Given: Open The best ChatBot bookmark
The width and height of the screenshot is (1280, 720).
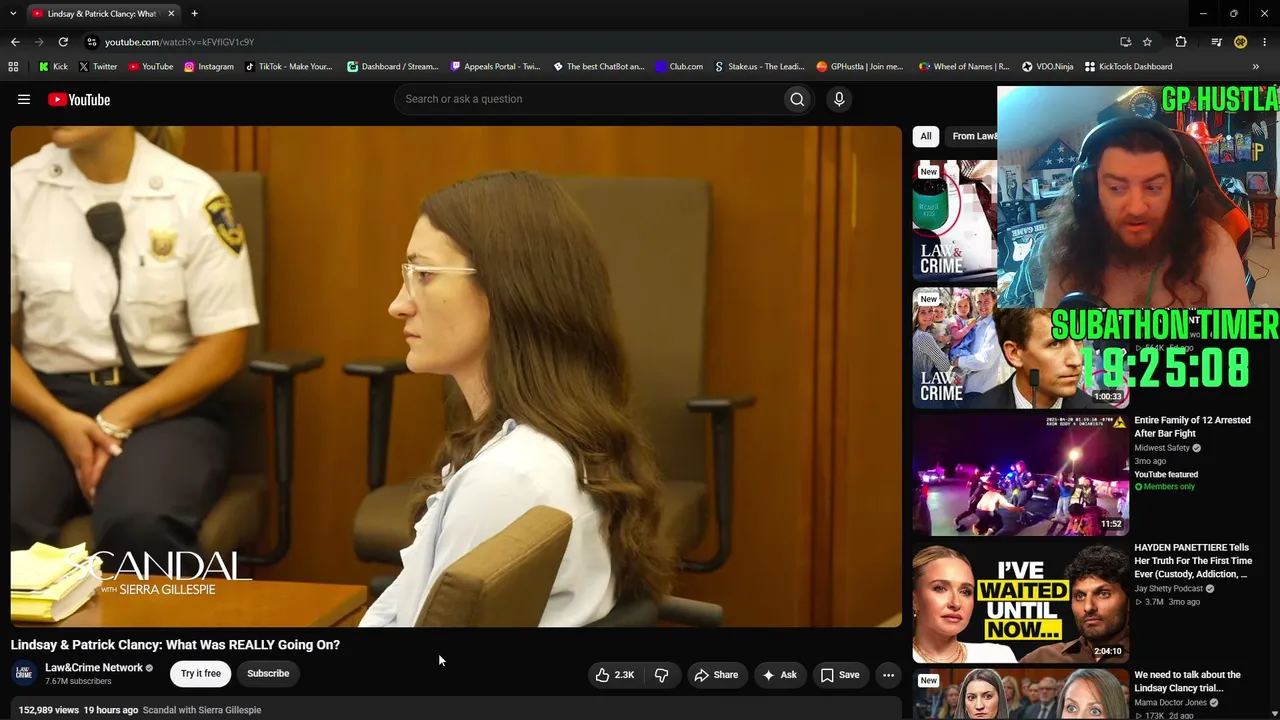Looking at the screenshot, I should tap(599, 67).
